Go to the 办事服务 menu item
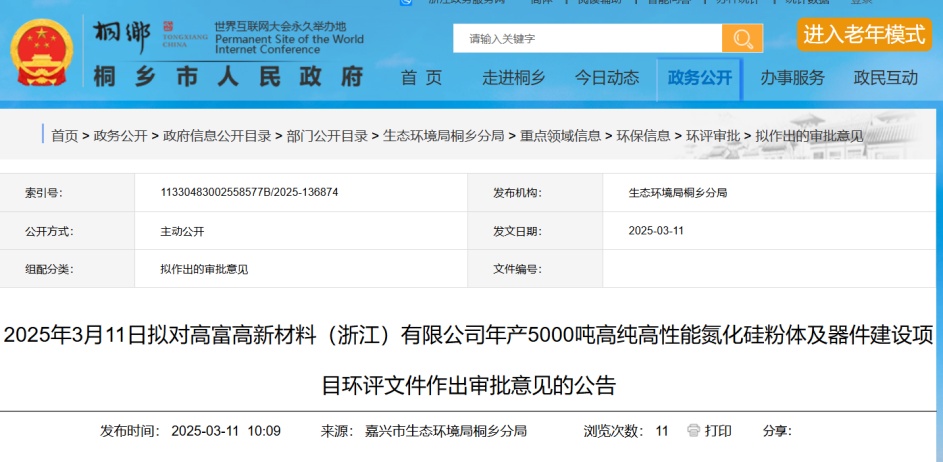 coord(792,78)
